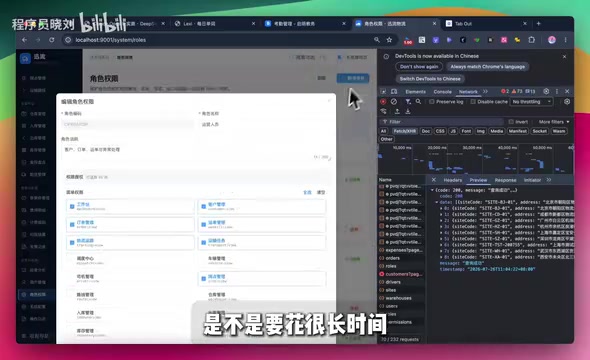Viewport: 590px width, 360px height.
Task: Click the network timeline overview graph
Action: tap(475, 159)
